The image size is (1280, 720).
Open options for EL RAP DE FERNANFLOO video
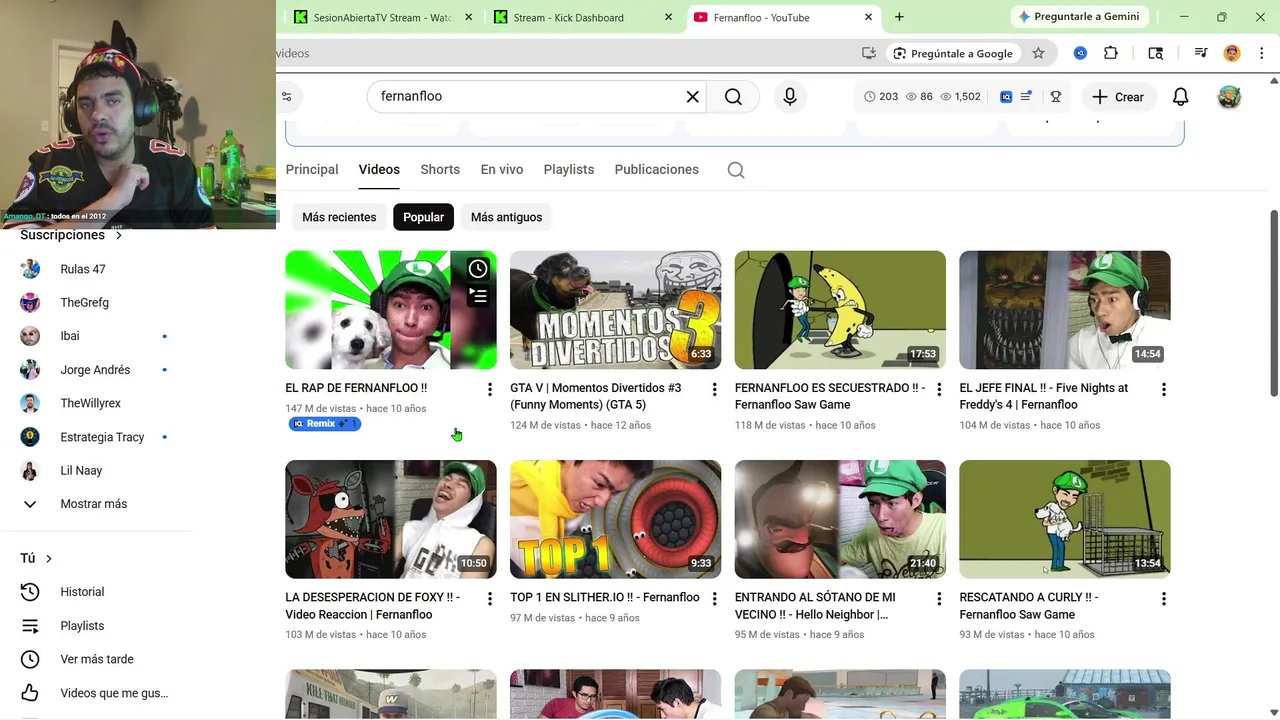pos(489,389)
